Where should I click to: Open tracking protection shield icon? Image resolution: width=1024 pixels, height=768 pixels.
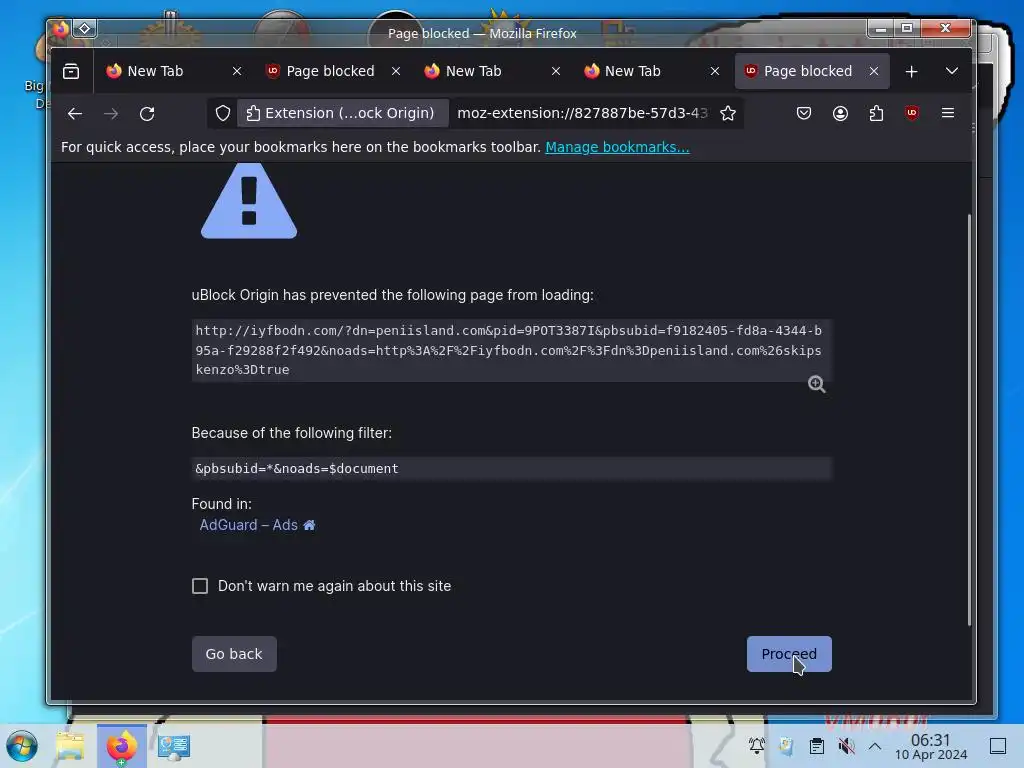tap(223, 114)
